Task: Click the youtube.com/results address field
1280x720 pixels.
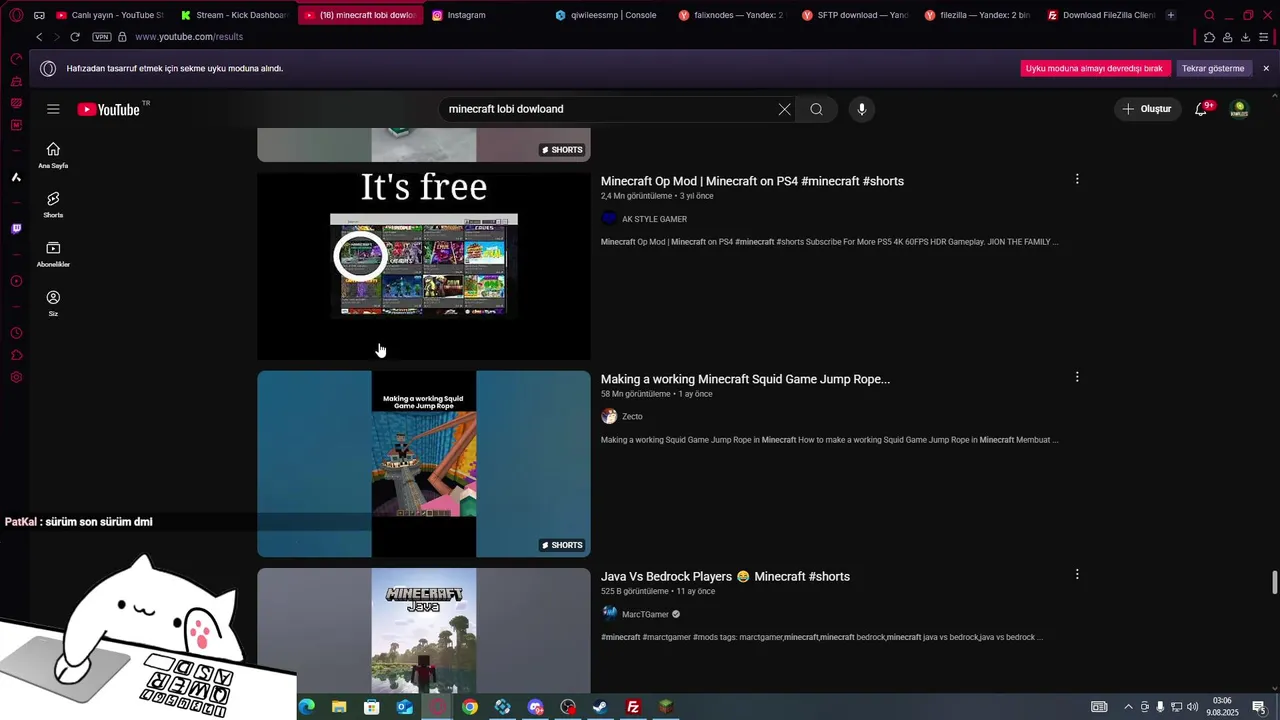Action: pos(189,37)
